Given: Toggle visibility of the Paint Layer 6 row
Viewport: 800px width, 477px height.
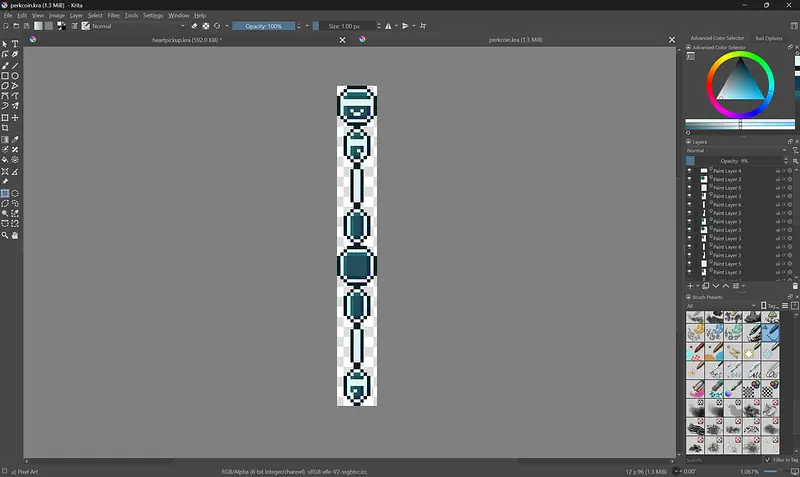Looking at the screenshot, I should (689, 205).
